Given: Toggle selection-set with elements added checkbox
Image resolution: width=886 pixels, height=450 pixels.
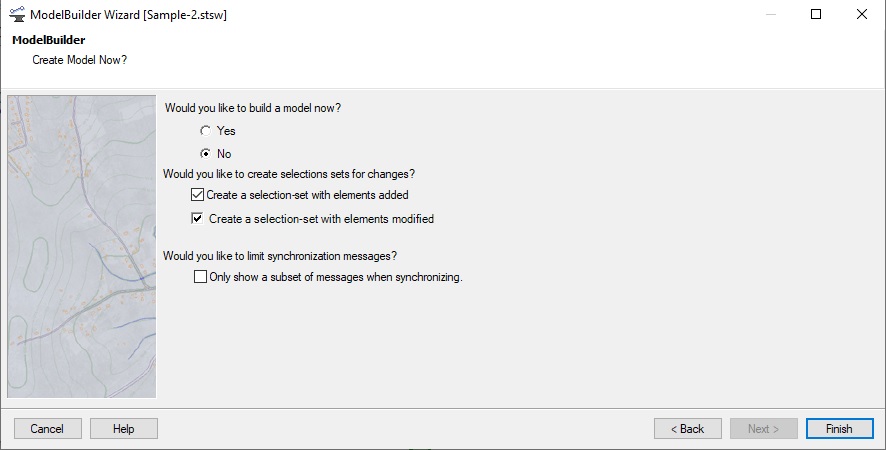Looking at the screenshot, I should pyautogui.click(x=197, y=195).
